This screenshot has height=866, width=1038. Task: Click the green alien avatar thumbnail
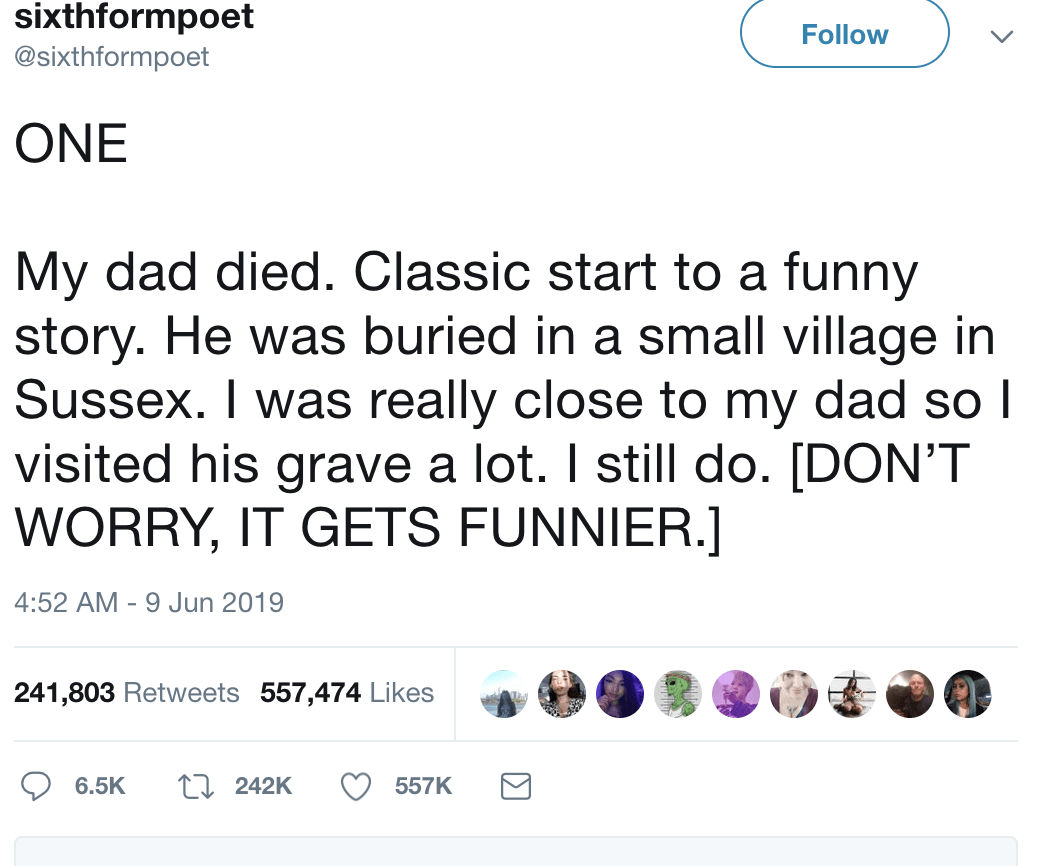pos(678,694)
